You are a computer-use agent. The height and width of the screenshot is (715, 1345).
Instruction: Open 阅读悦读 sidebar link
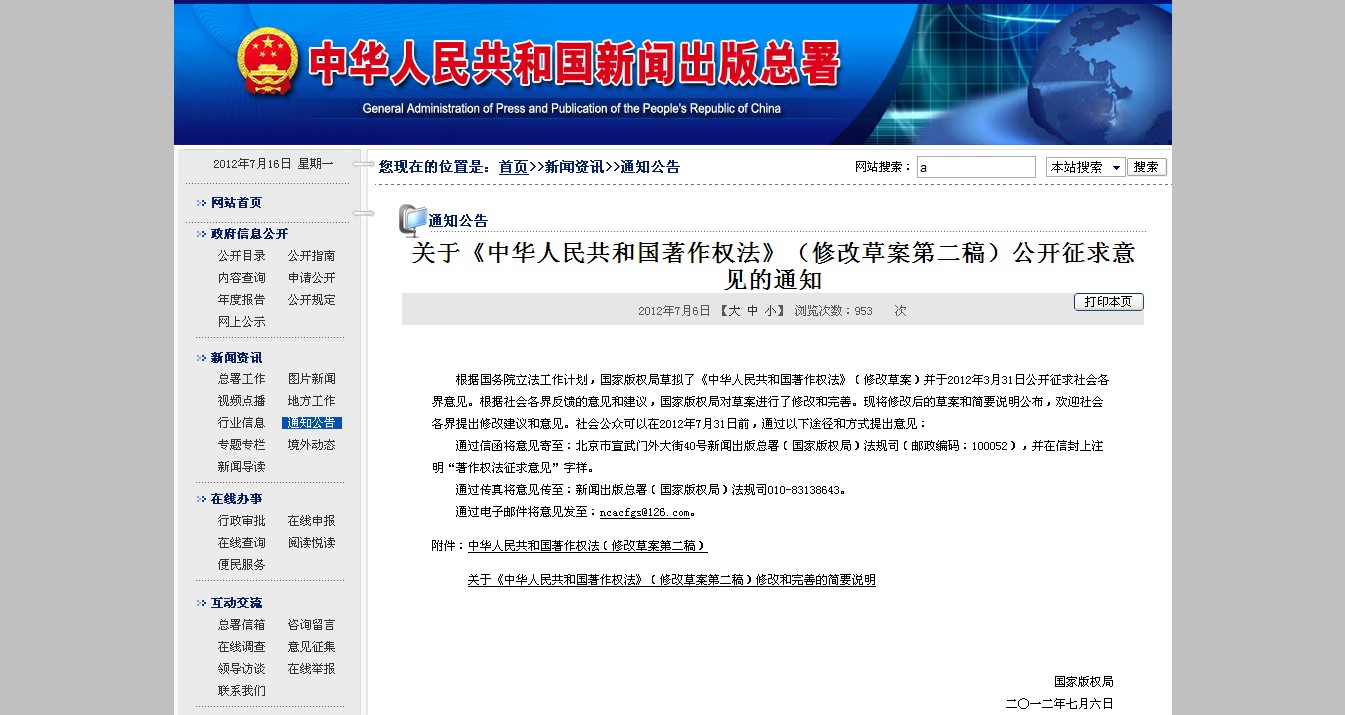tap(312, 543)
